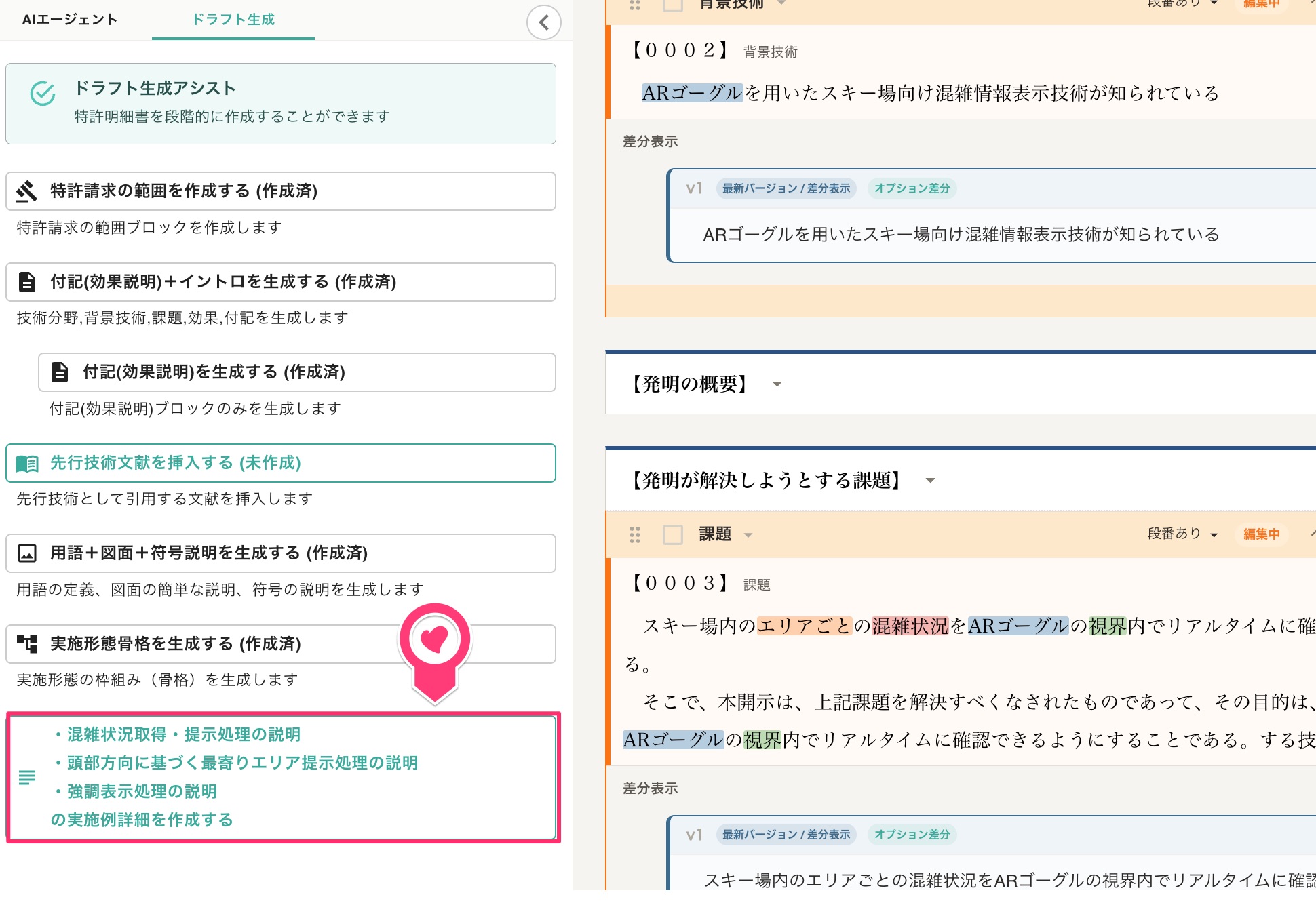
Task: Click 付記(効果説明)を生成する button
Action: (297, 372)
